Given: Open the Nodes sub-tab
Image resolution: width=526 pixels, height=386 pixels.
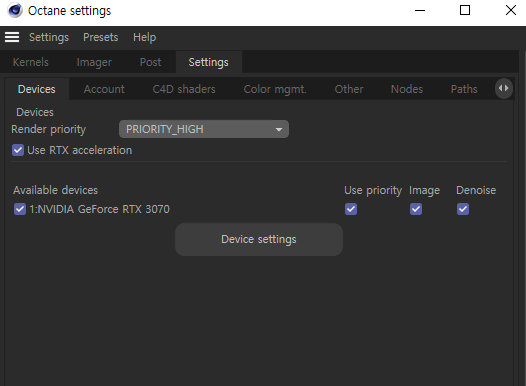Looking at the screenshot, I should [407, 89].
